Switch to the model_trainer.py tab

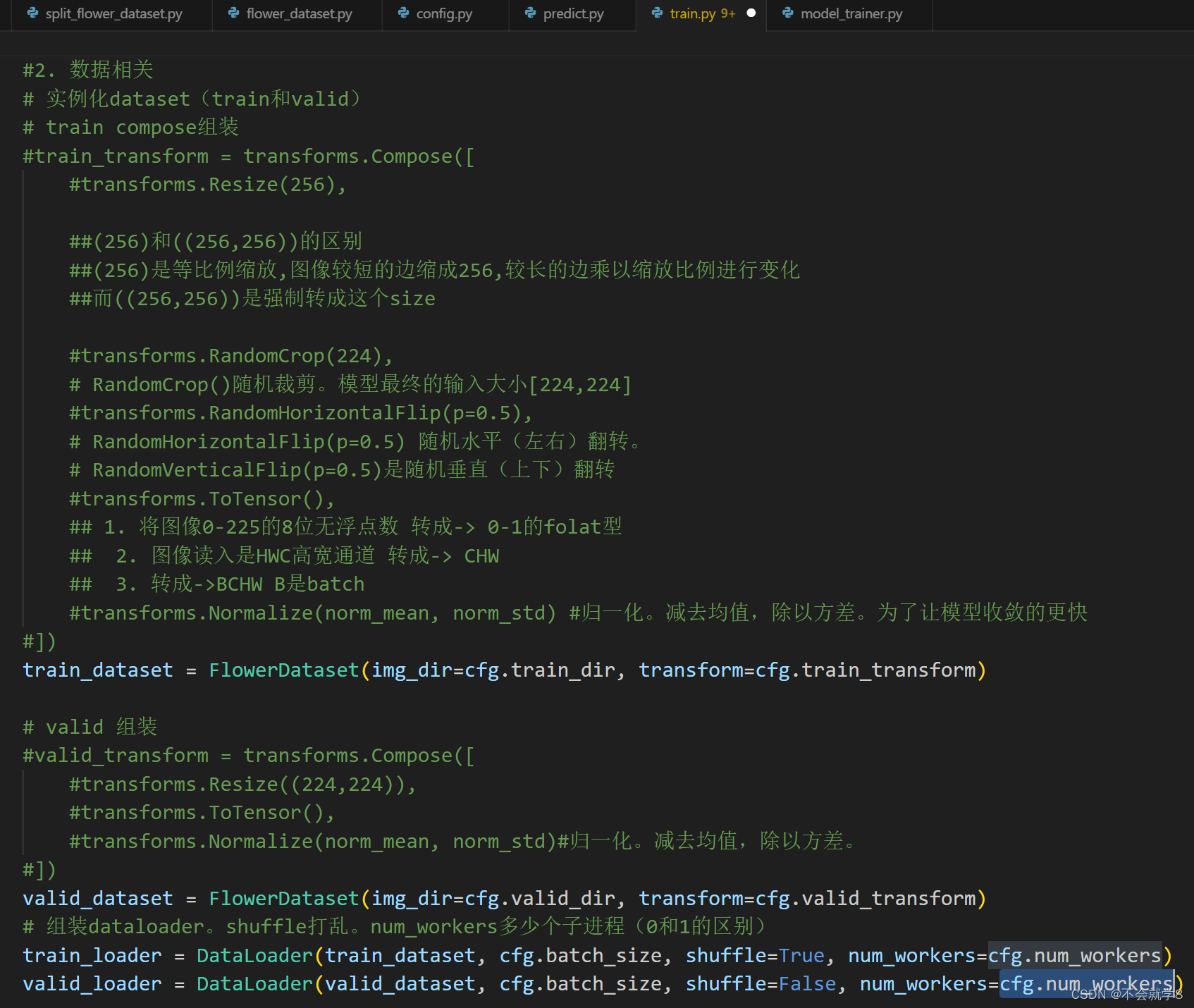point(849,14)
